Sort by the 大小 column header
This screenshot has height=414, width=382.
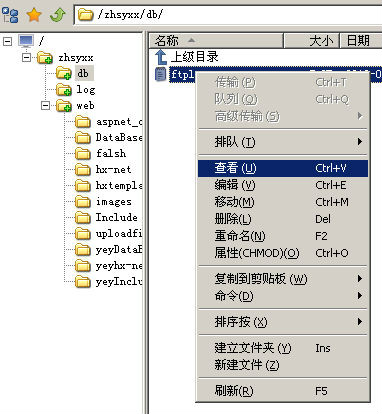click(x=311, y=41)
